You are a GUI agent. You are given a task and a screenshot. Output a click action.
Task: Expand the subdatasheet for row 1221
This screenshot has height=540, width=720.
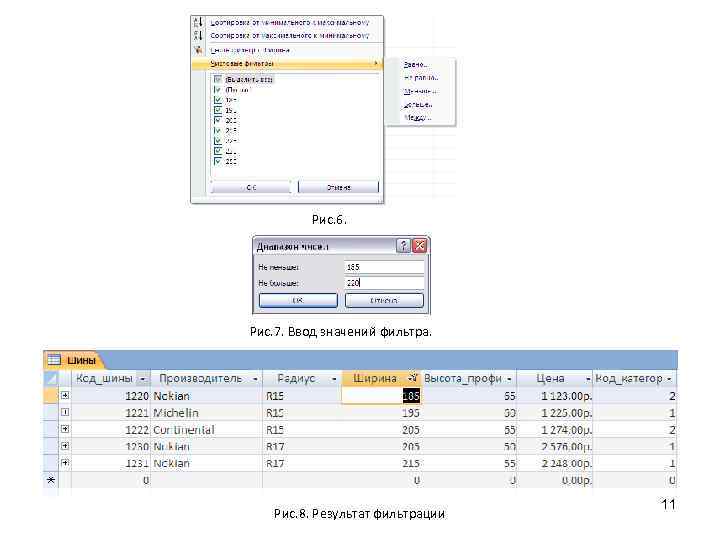click(x=65, y=412)
